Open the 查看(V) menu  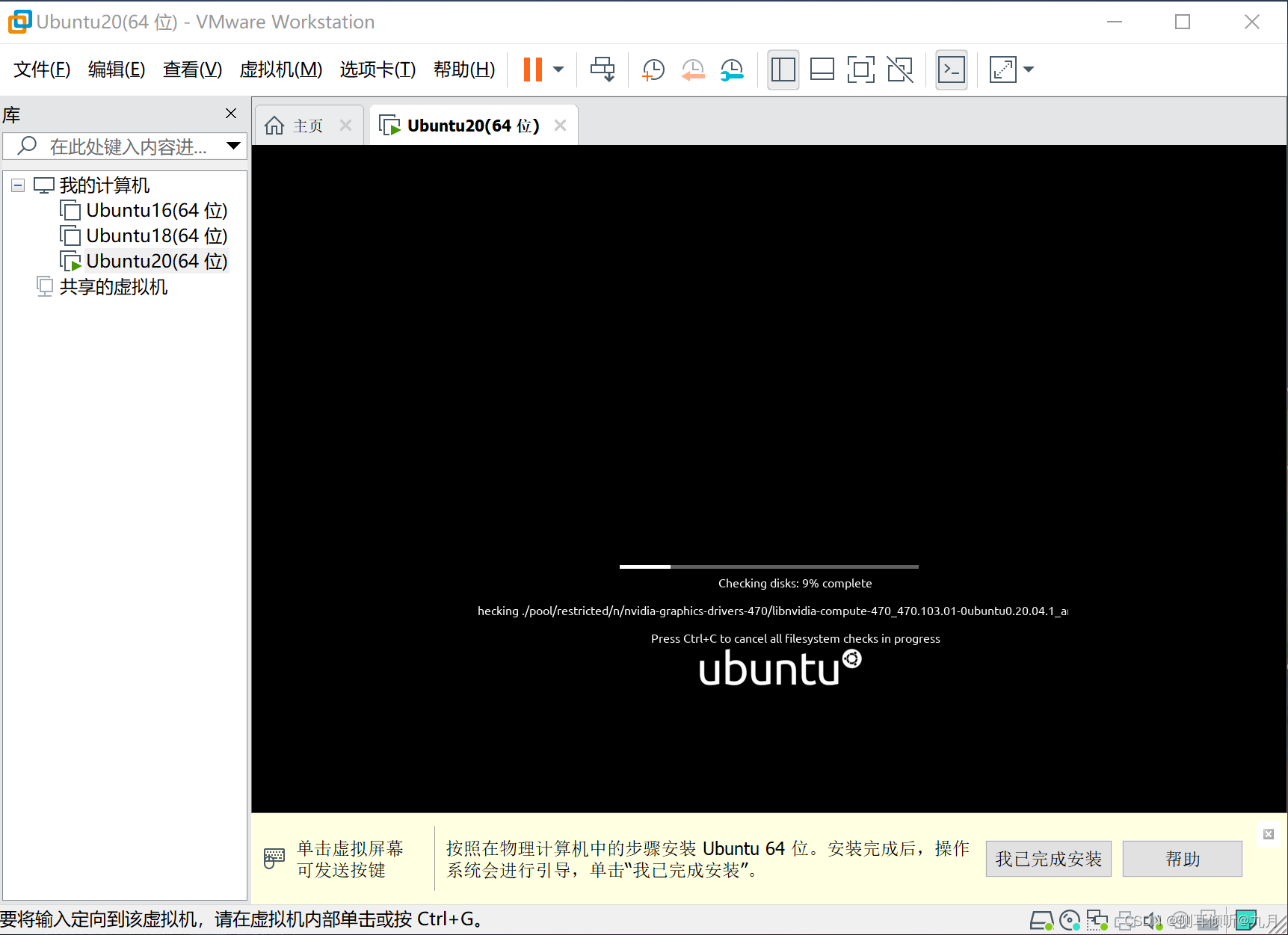tap(193, 70)
